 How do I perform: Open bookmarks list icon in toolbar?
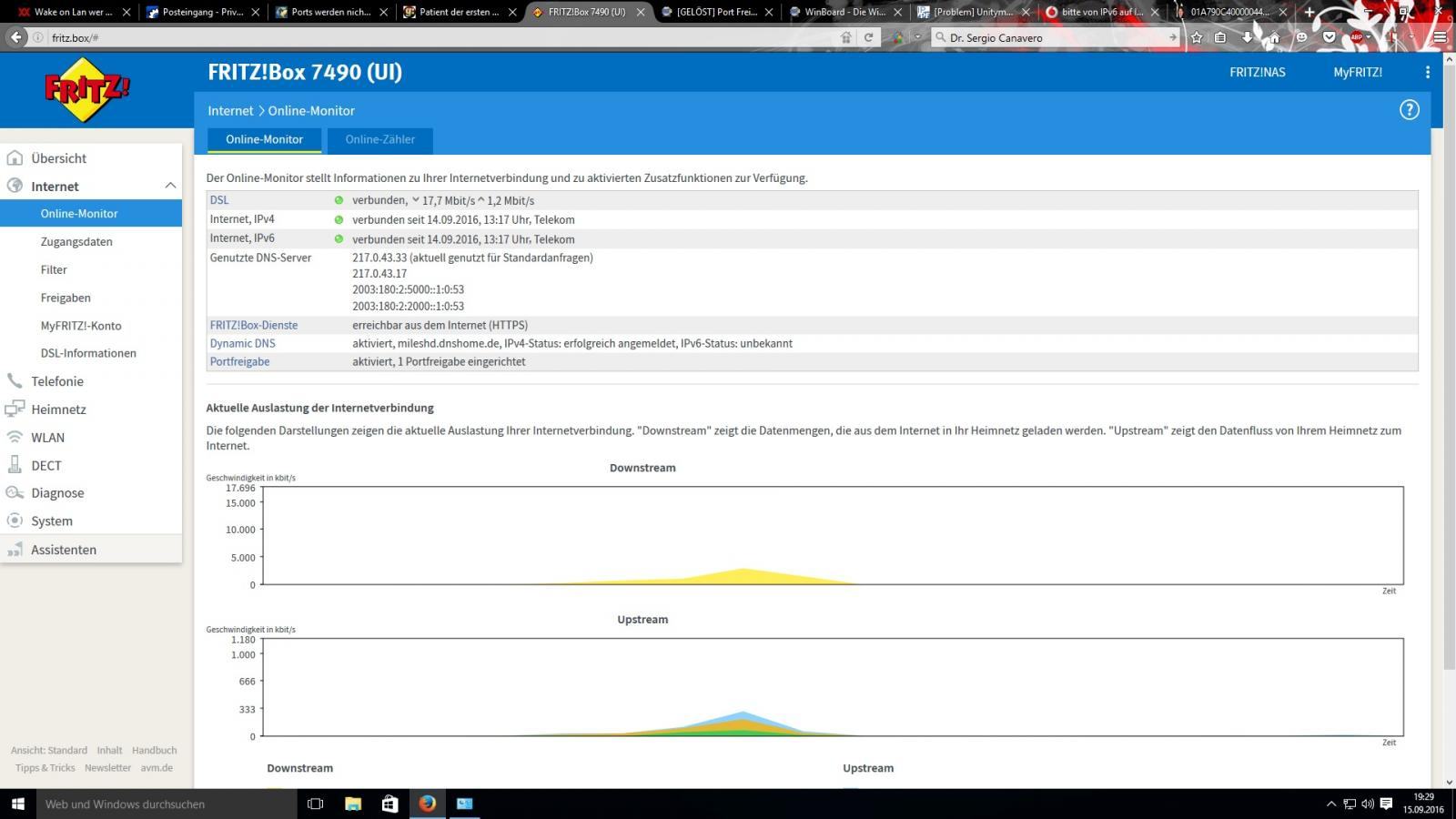pyautogui.click(x=1220, y=37)
